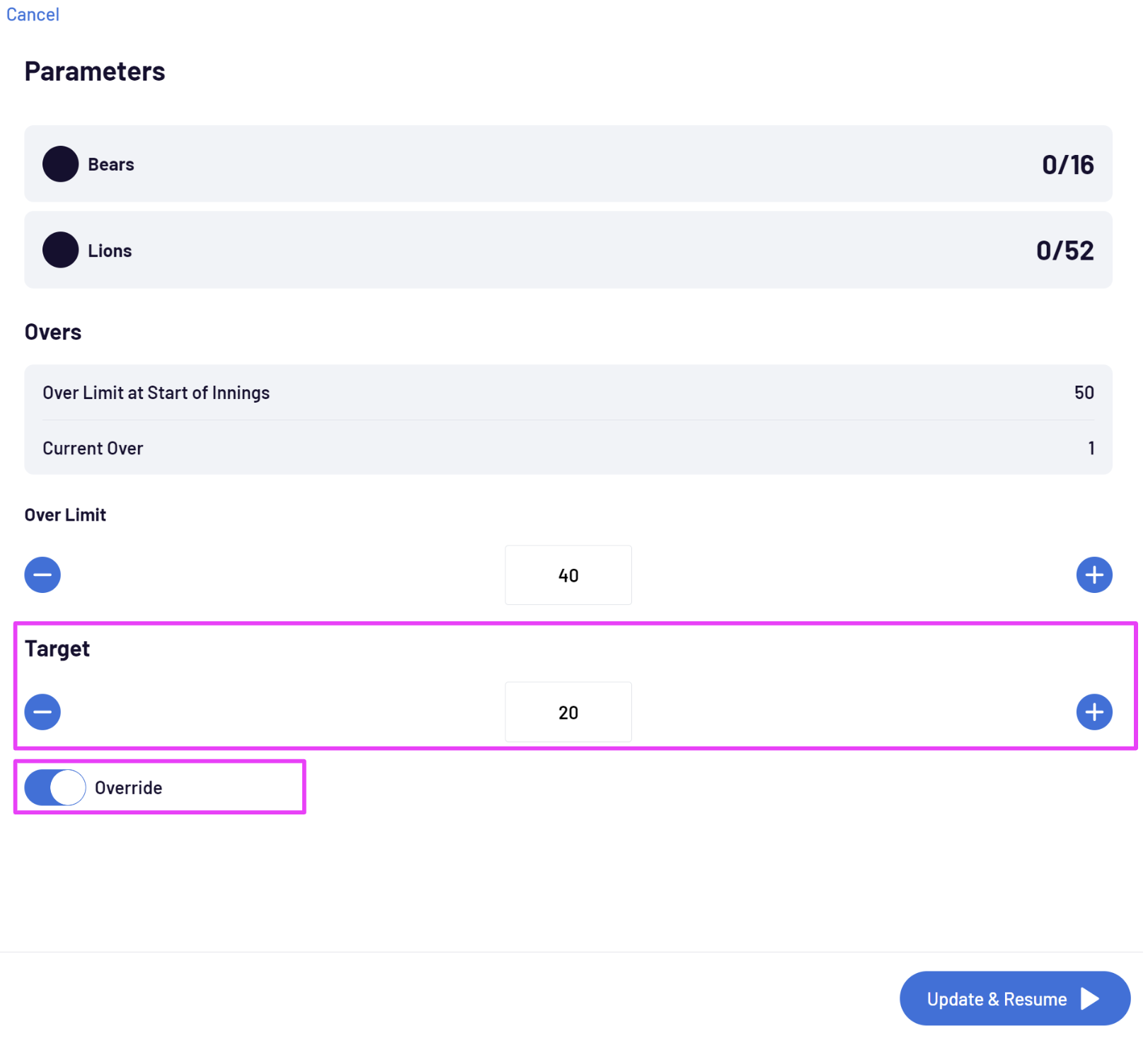The height and width of the screenshot is (1043, 1148).
Task: Decrease the Over Limit with minus button
Action: pos(42,575)
